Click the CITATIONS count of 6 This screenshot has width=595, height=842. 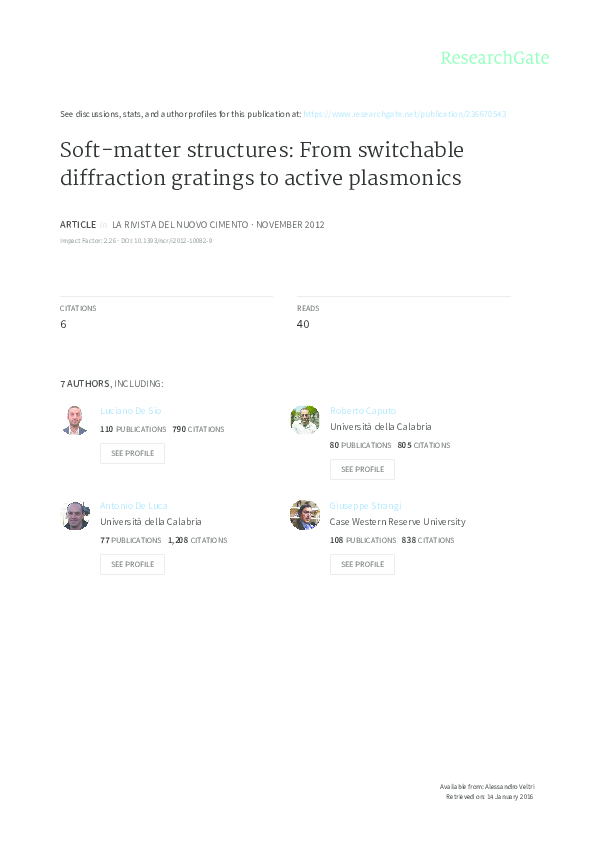coord(63,324)
